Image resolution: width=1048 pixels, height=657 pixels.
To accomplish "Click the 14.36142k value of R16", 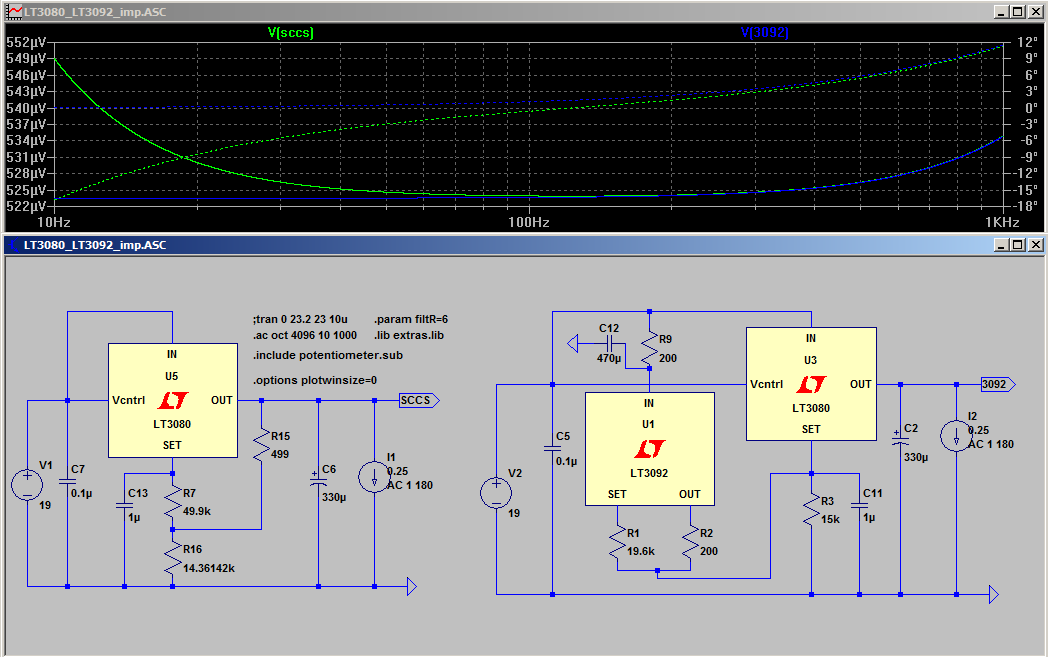I will [x=209, y=568].
